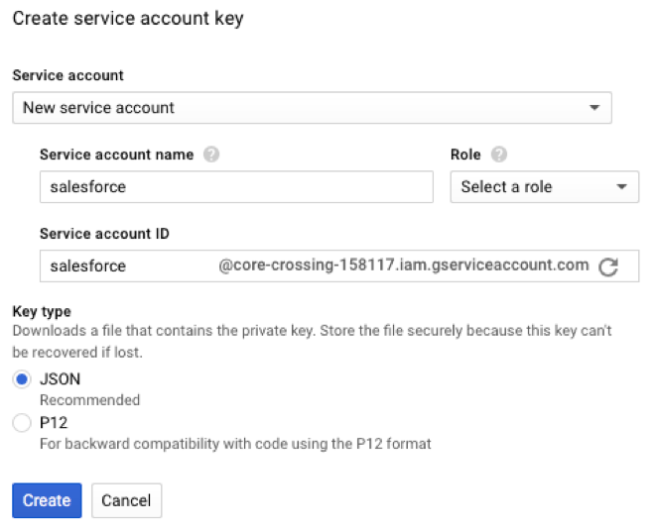Click the arrow on the Select a role dropdown
This screenshot has width=656, height=532.
[x=621, y=187]
